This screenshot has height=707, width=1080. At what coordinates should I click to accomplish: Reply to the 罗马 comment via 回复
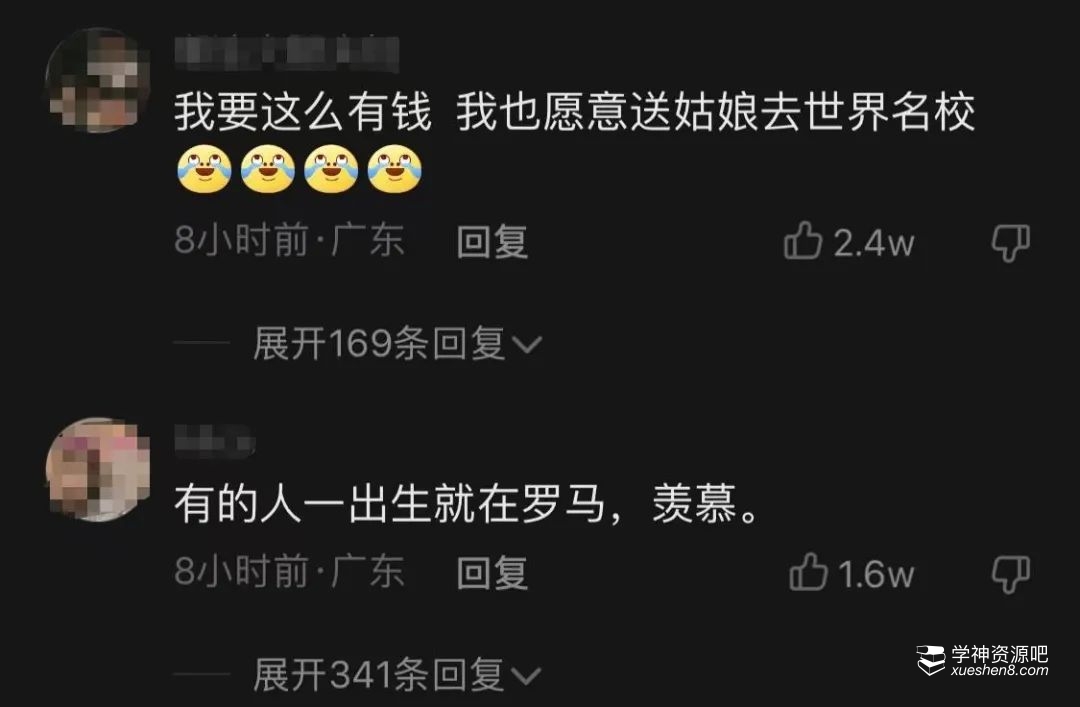492,573
